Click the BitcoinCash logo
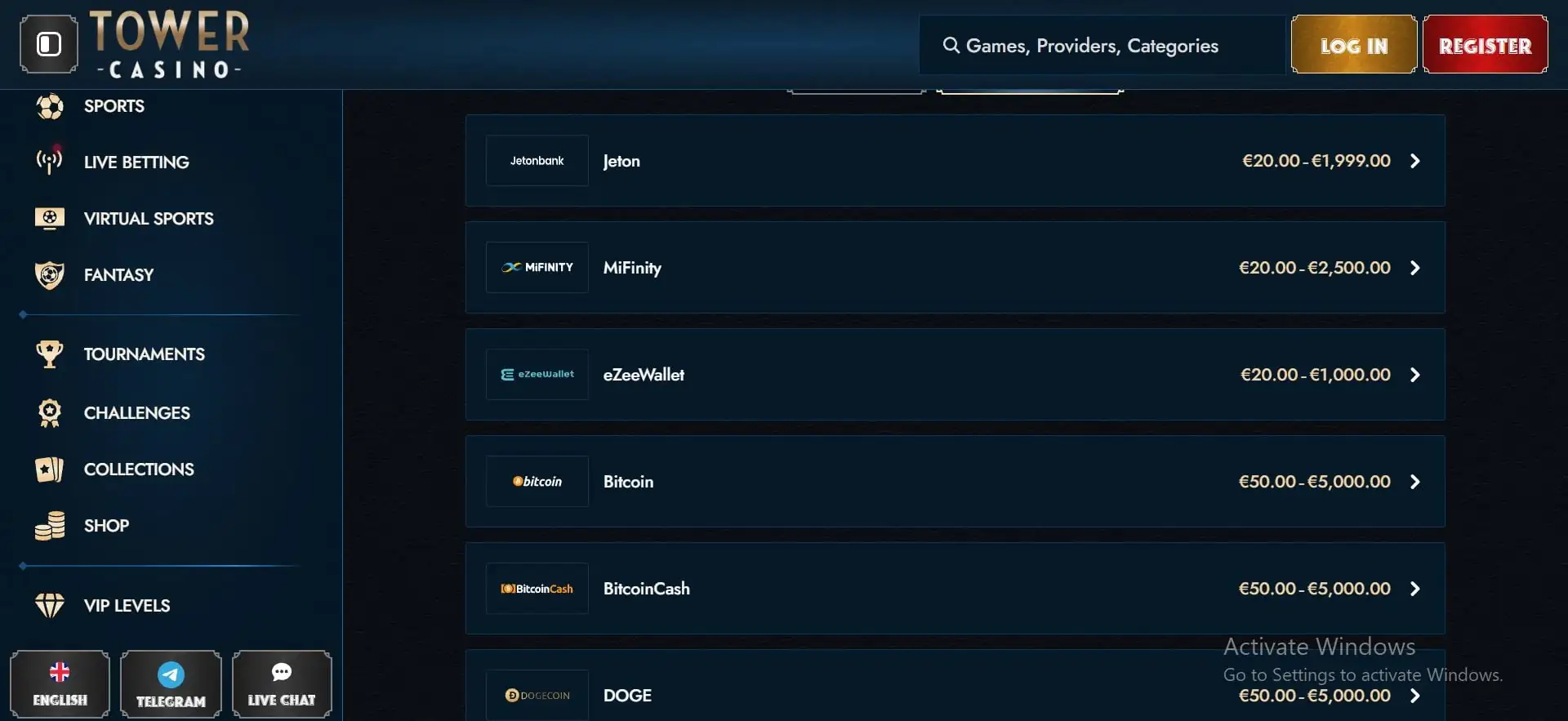 (x=537, y=589)
